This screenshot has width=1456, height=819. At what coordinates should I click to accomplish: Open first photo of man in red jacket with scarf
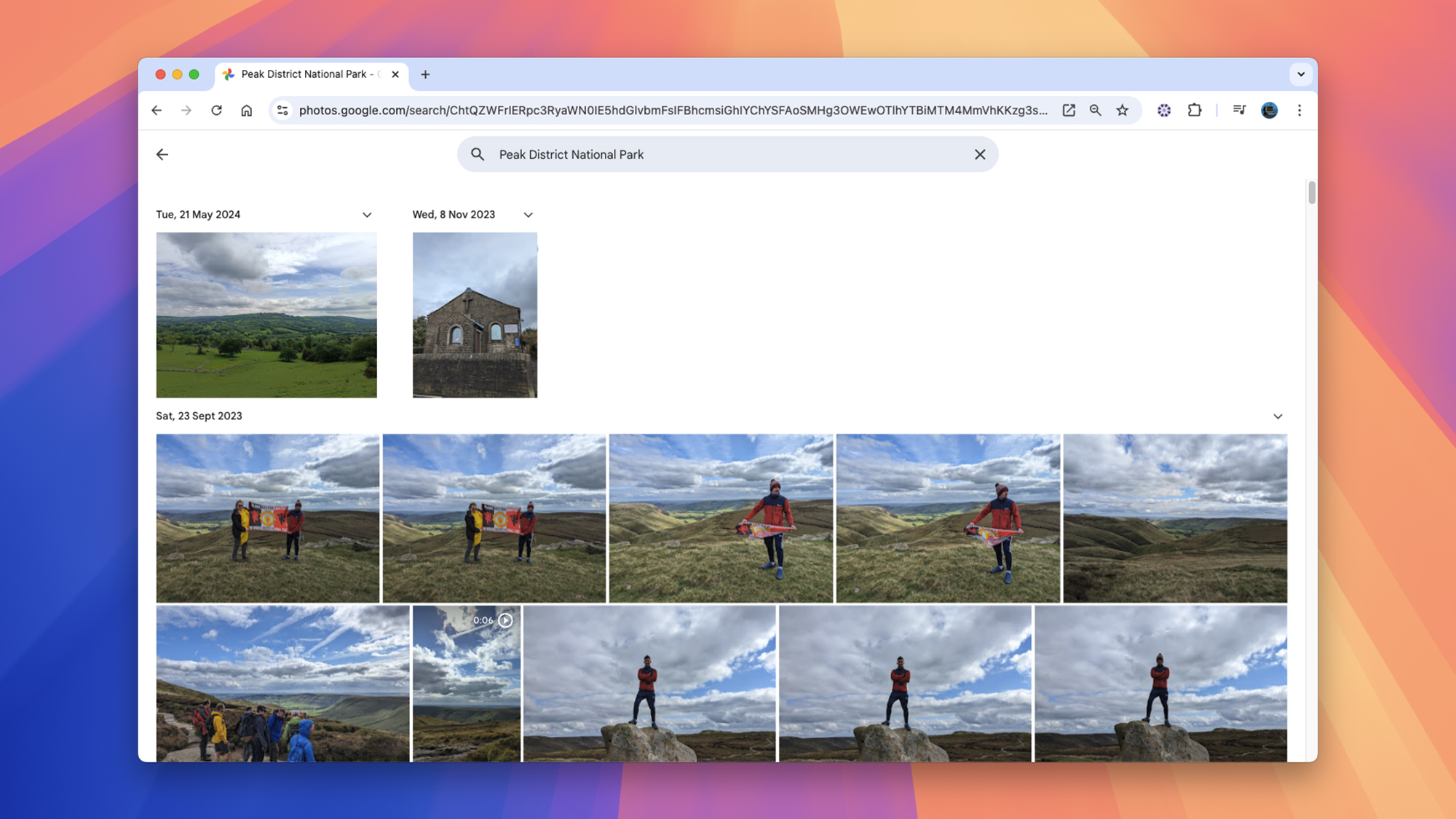[x=721, y=518]
